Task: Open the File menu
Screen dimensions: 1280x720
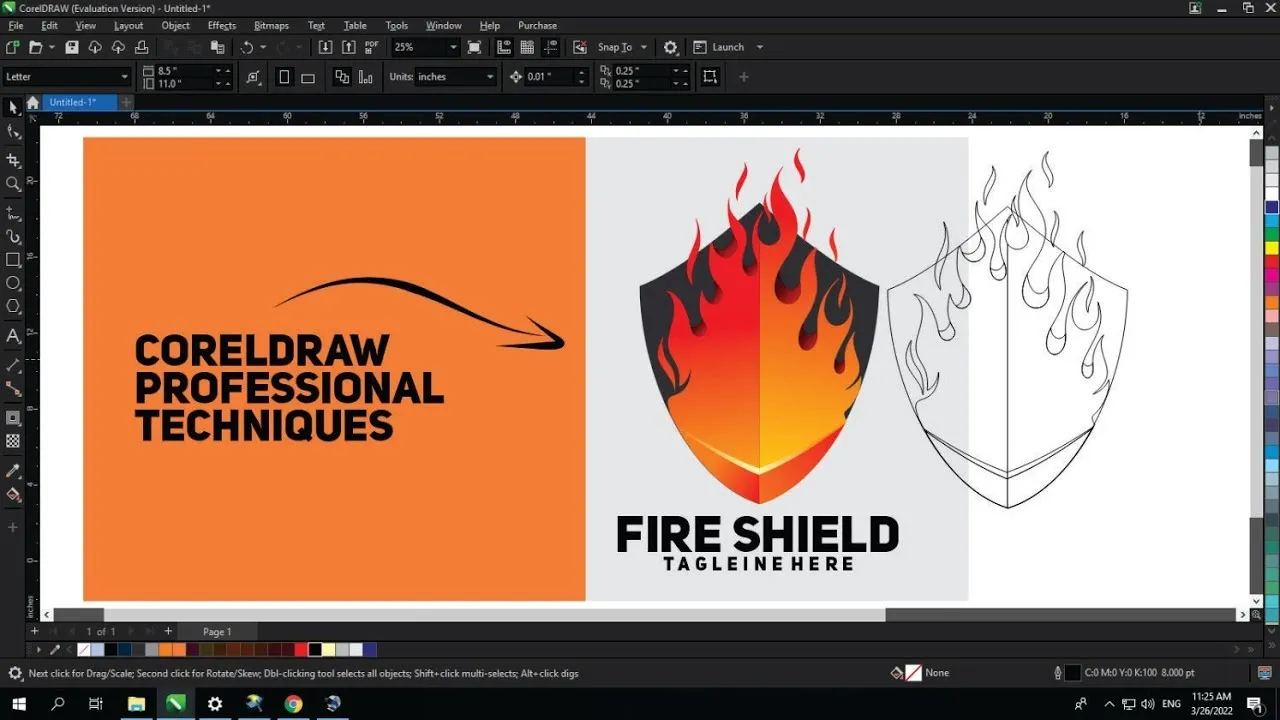Action: pos(15,25)
